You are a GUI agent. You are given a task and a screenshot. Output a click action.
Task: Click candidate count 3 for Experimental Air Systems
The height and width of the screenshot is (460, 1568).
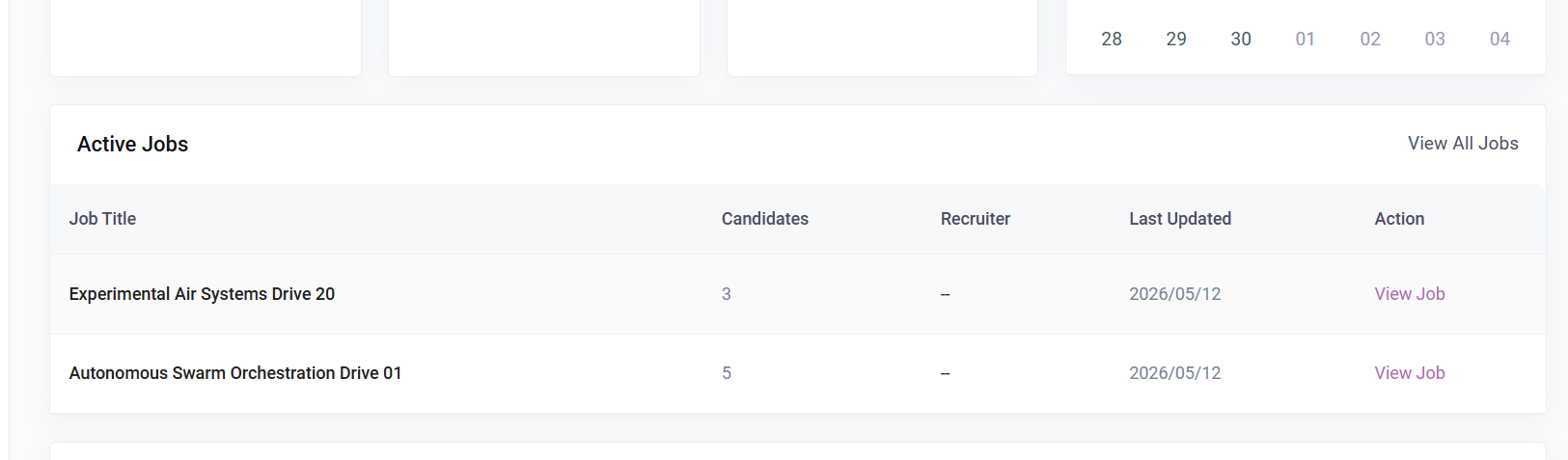tap(727, 294)
